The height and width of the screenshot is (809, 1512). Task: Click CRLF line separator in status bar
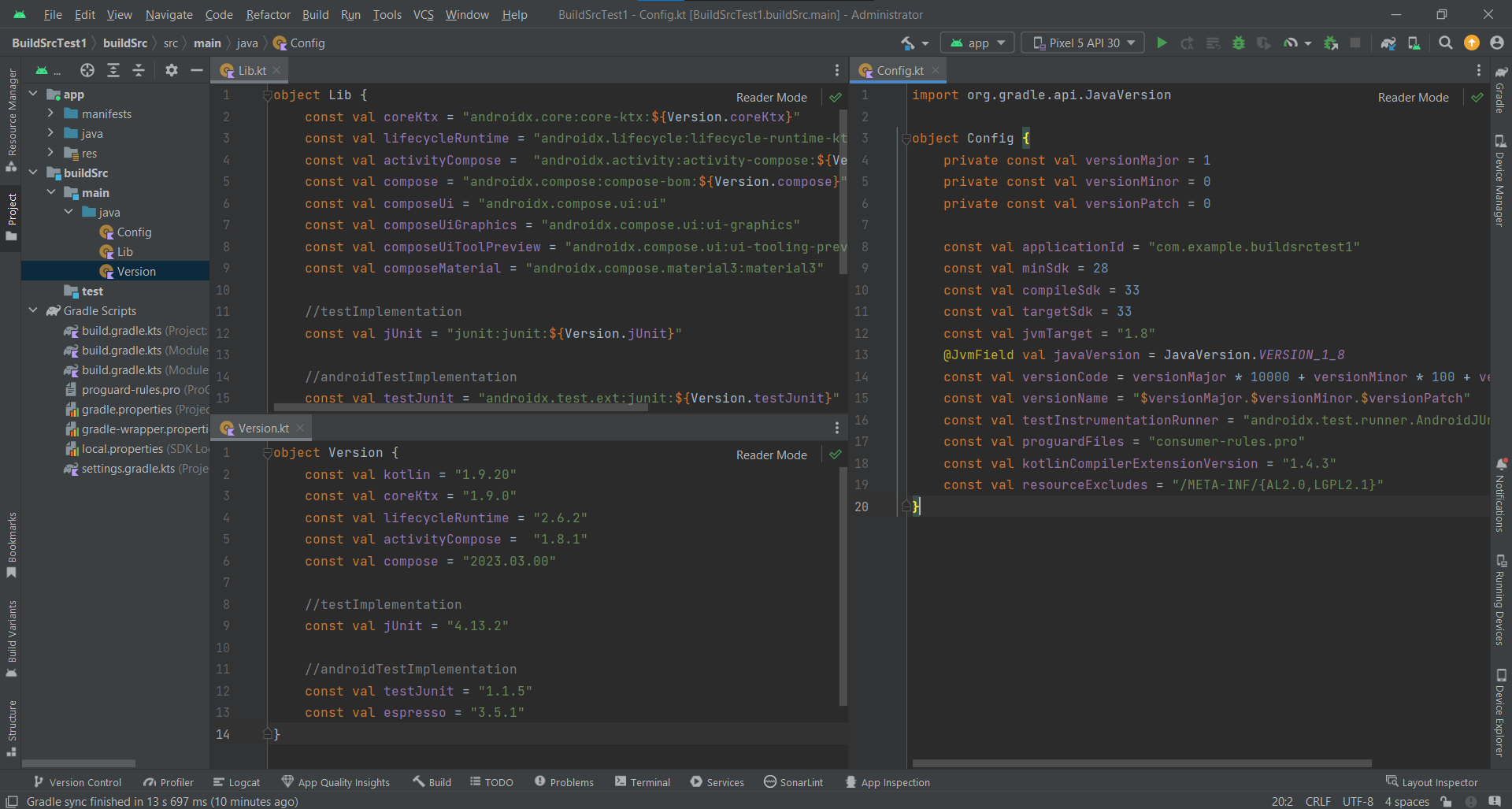[1317, 801]
